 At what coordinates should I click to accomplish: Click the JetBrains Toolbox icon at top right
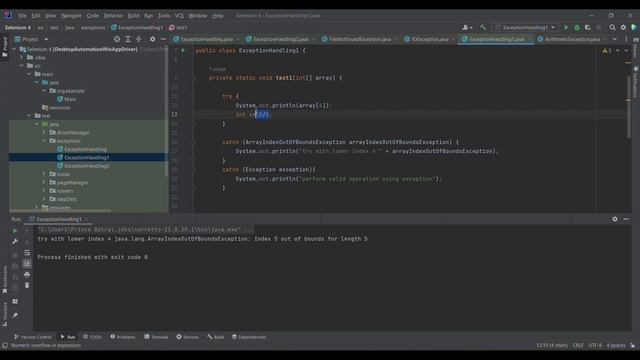coord(634,27)
